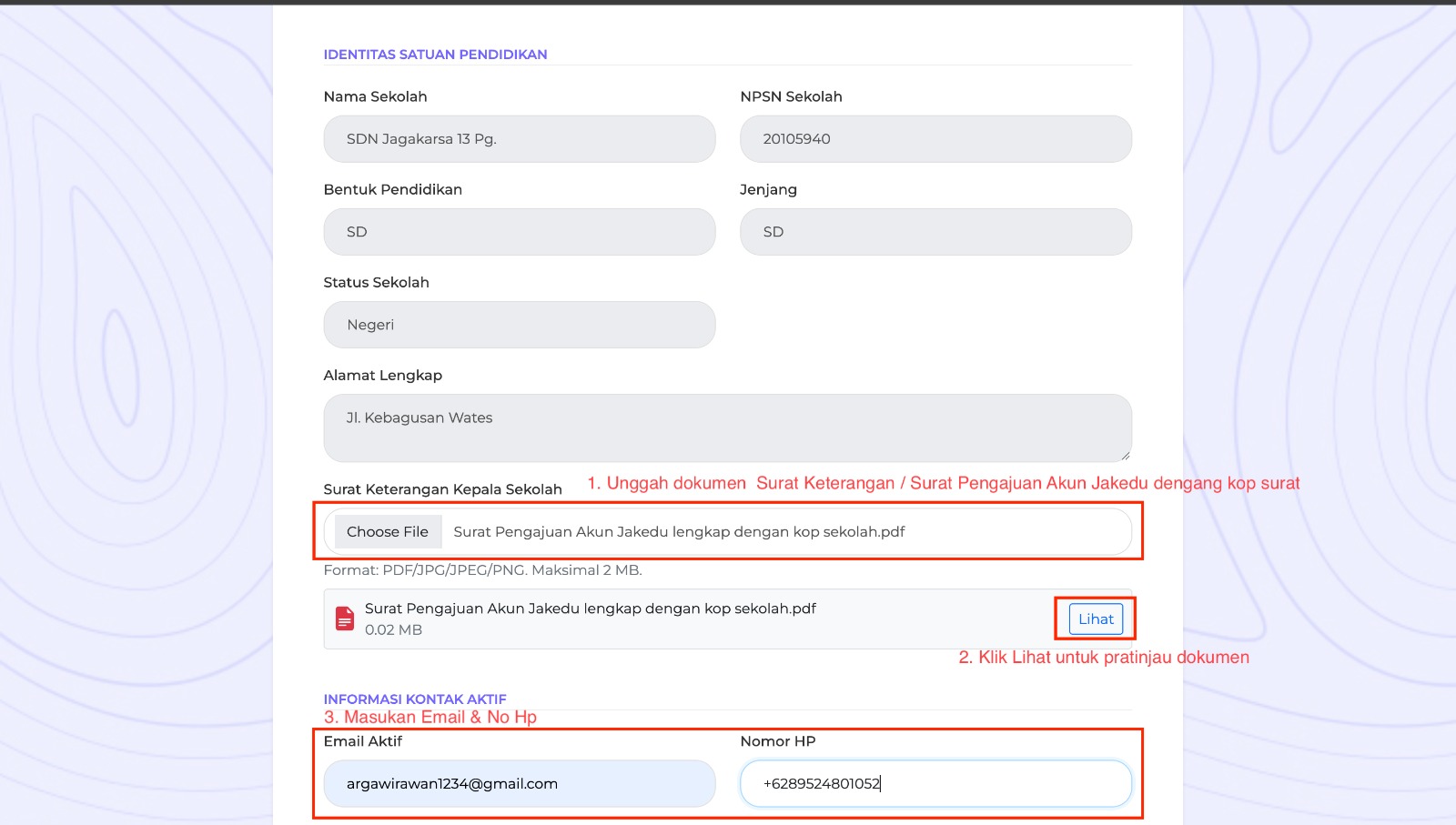Click inside the Alamat Lengkap textarea
Viewport: 1456px width, 825px height.
(x=728, y=428)
